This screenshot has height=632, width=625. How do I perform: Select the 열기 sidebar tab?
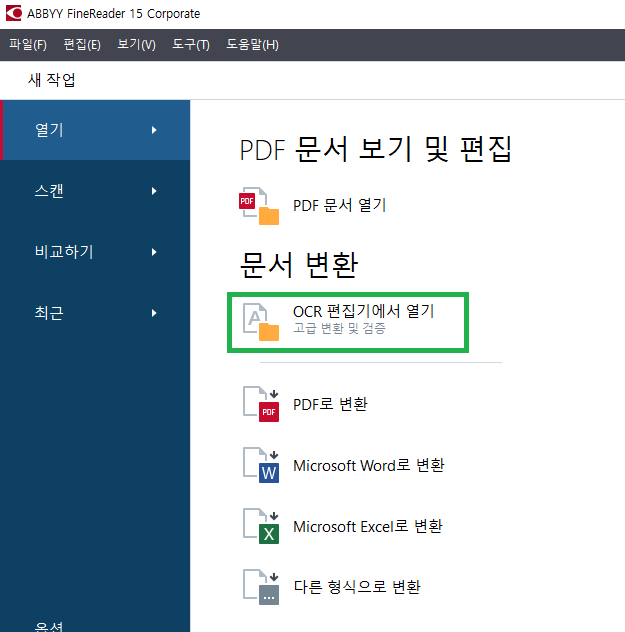95,130
